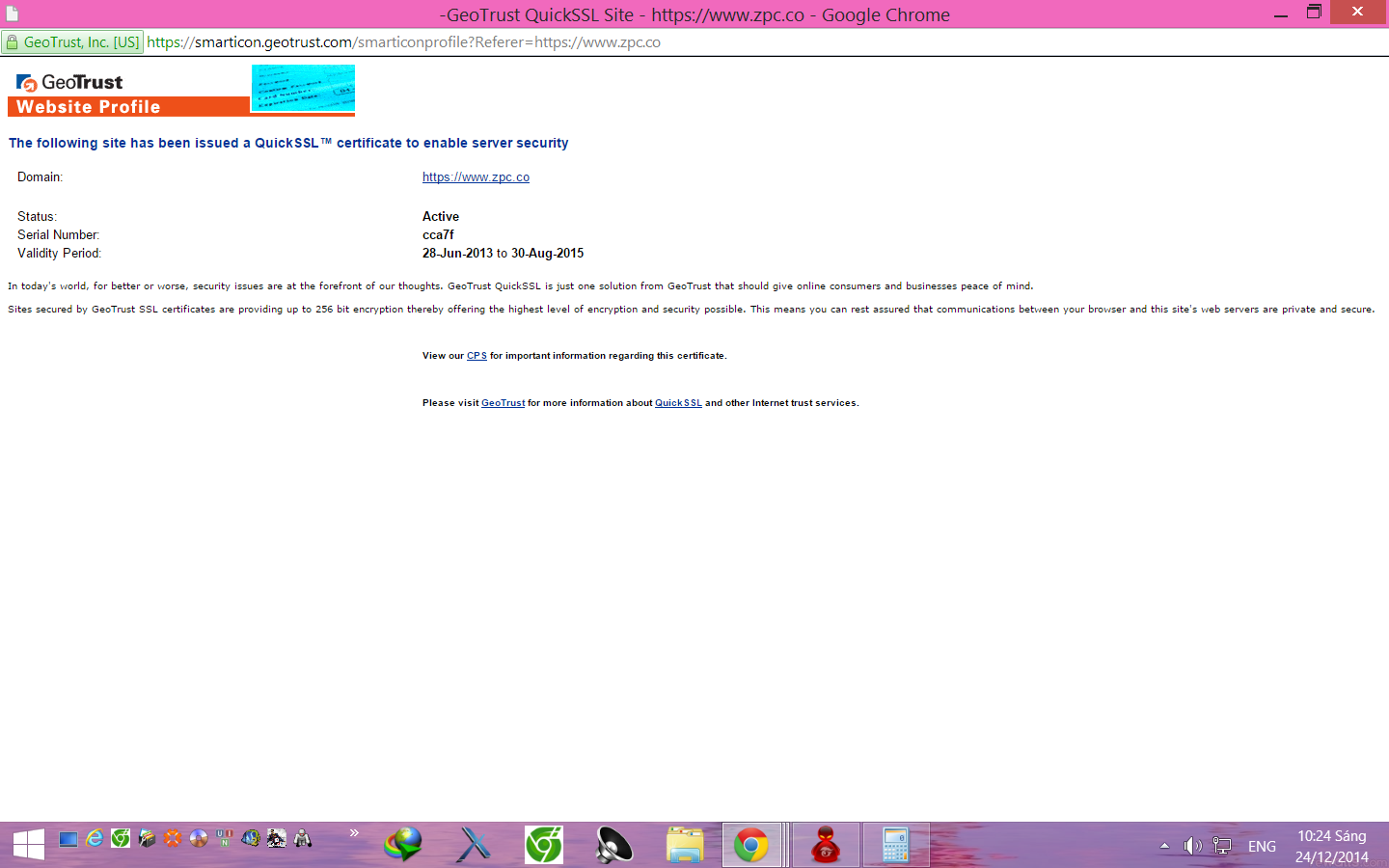Image resolution: width=1389 pixels, height=868 pixels.
Task: Click the 'Domain:' label
Action: [x=40, y=177]
